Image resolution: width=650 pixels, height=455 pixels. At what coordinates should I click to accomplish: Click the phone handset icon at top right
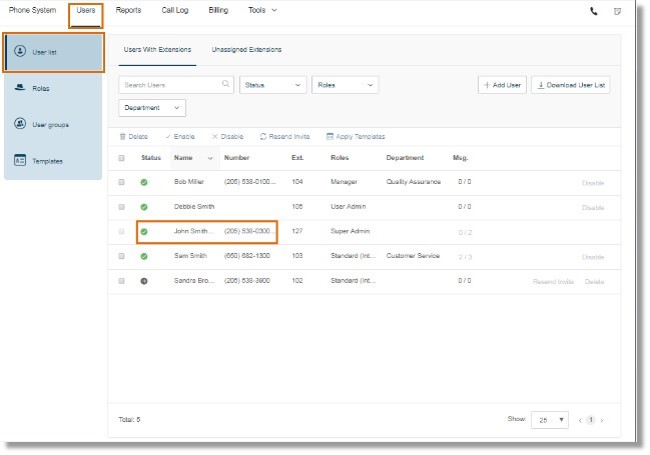tap(594, 11)
